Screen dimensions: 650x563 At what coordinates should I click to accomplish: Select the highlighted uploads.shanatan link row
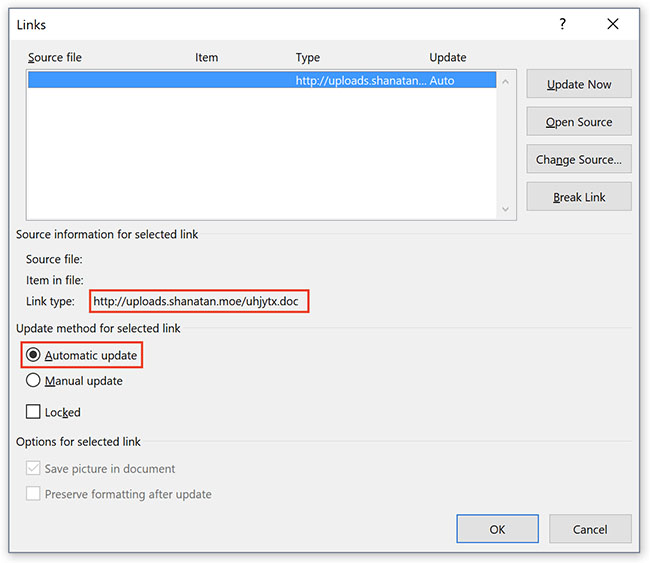click(260, 80)
